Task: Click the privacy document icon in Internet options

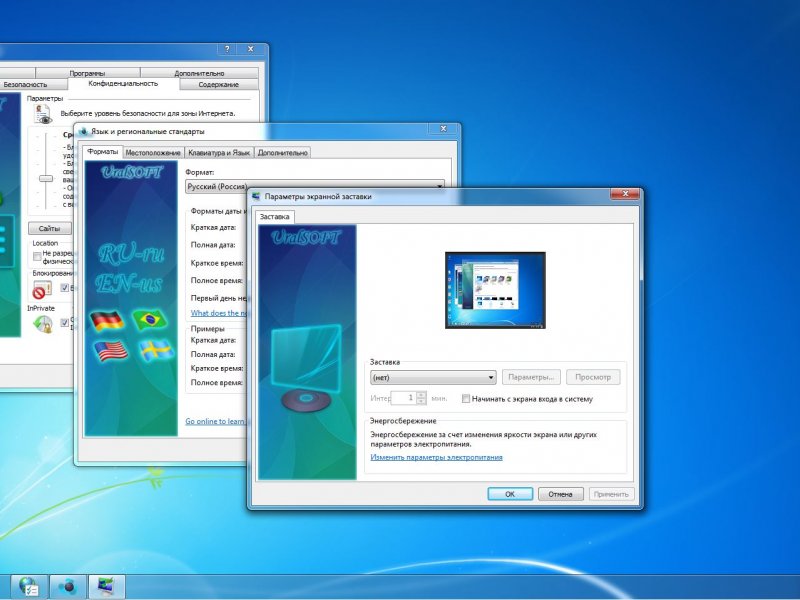Action: pyautogui.click(x=43, y=113)
